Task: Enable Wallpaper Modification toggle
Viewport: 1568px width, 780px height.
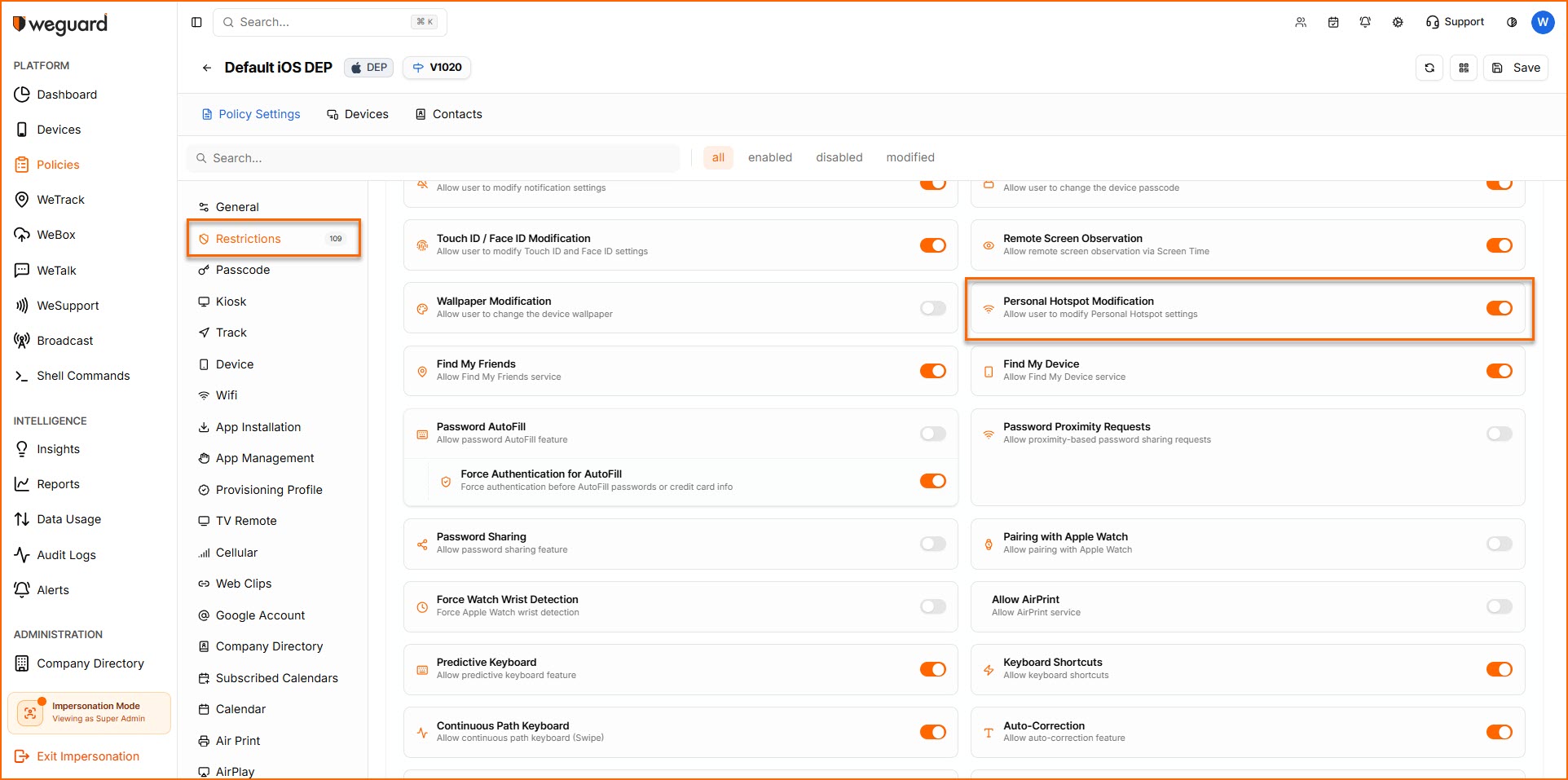Action: (x=932, y=308)
